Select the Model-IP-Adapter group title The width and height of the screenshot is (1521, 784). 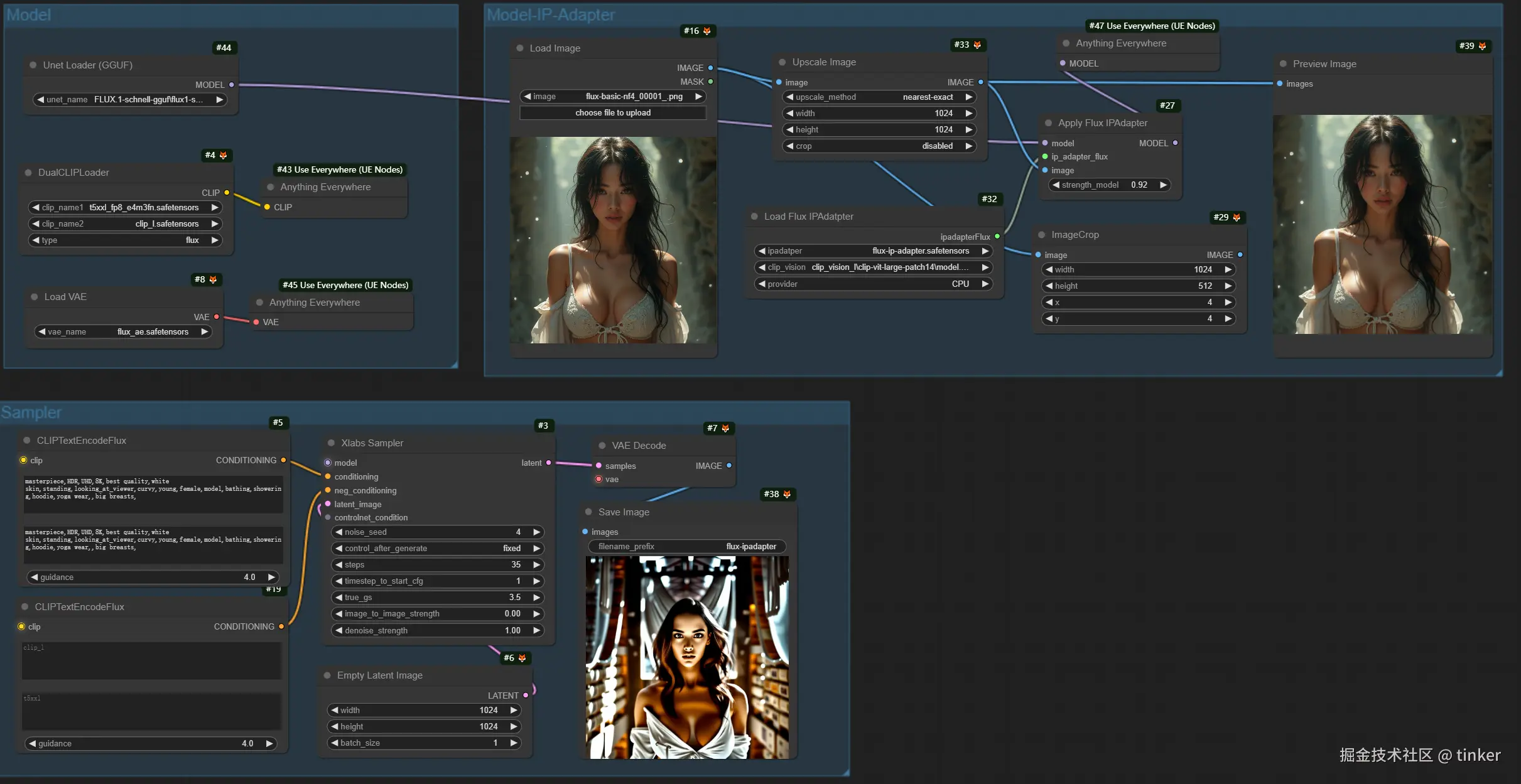(551, 14)
